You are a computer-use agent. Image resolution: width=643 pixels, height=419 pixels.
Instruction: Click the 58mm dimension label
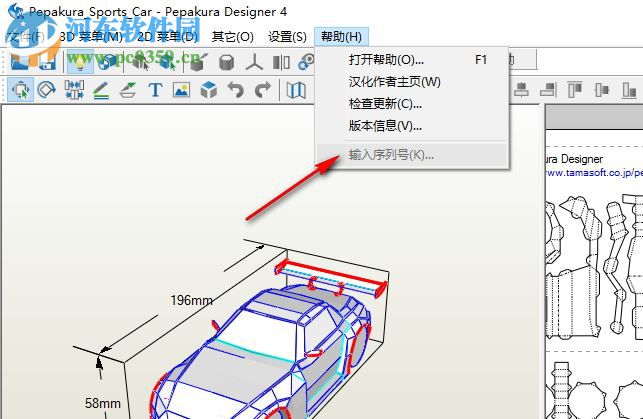pos(103,403)
